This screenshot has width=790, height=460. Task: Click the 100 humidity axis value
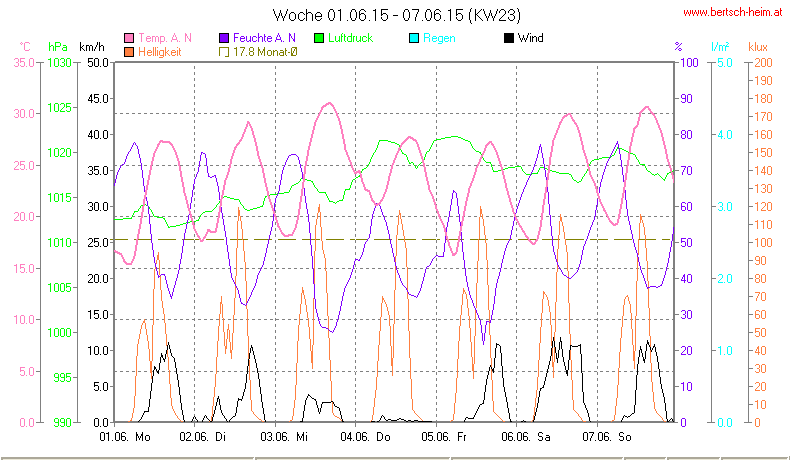pyautogui.click(x=689, y=62)
